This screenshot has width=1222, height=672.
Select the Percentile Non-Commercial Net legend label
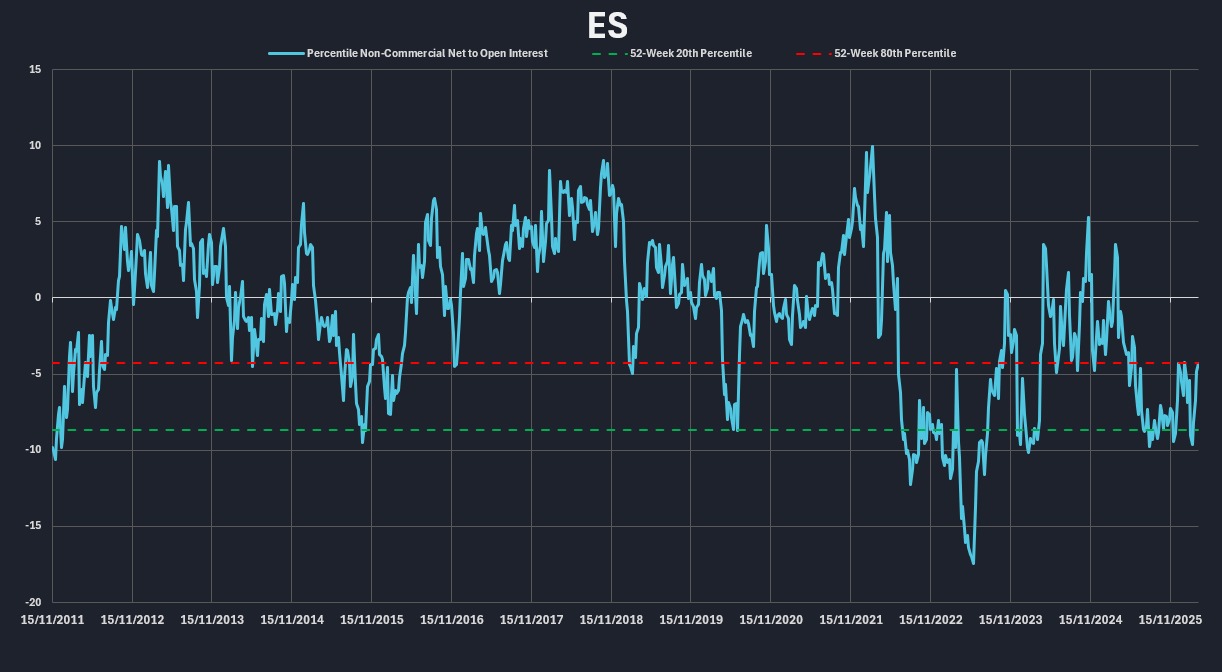(426, 53)
